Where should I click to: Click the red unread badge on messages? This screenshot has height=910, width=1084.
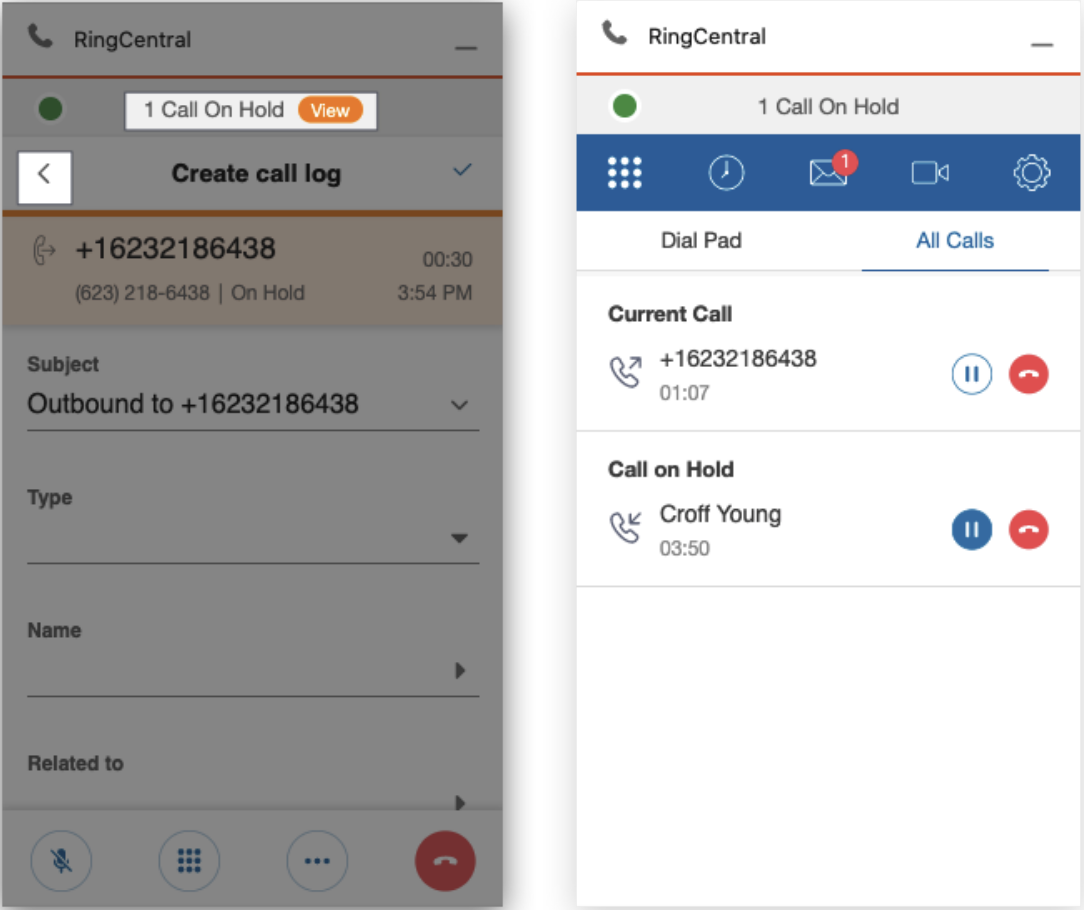pos(845,161)
